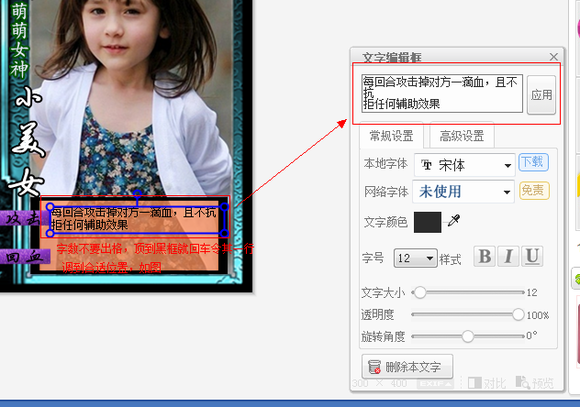Click the 预览 preview icon
Viewport: 580px width, 407px height.
[x=523, y=383]
